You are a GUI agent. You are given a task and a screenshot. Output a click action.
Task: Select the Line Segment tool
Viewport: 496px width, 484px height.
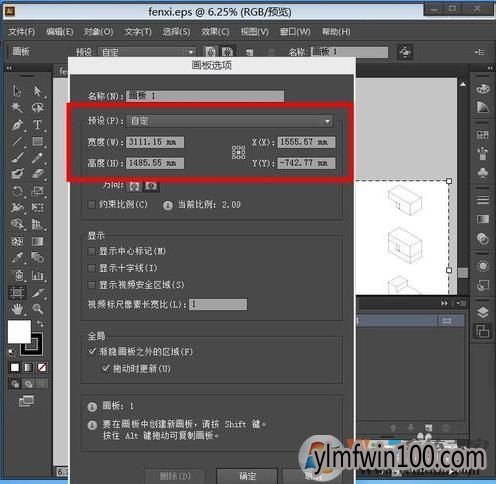tap(17, 141)
